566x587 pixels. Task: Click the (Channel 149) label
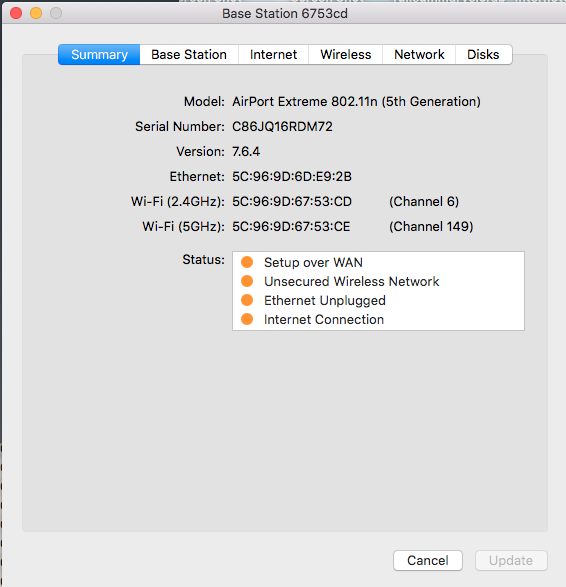pos(431,227)
